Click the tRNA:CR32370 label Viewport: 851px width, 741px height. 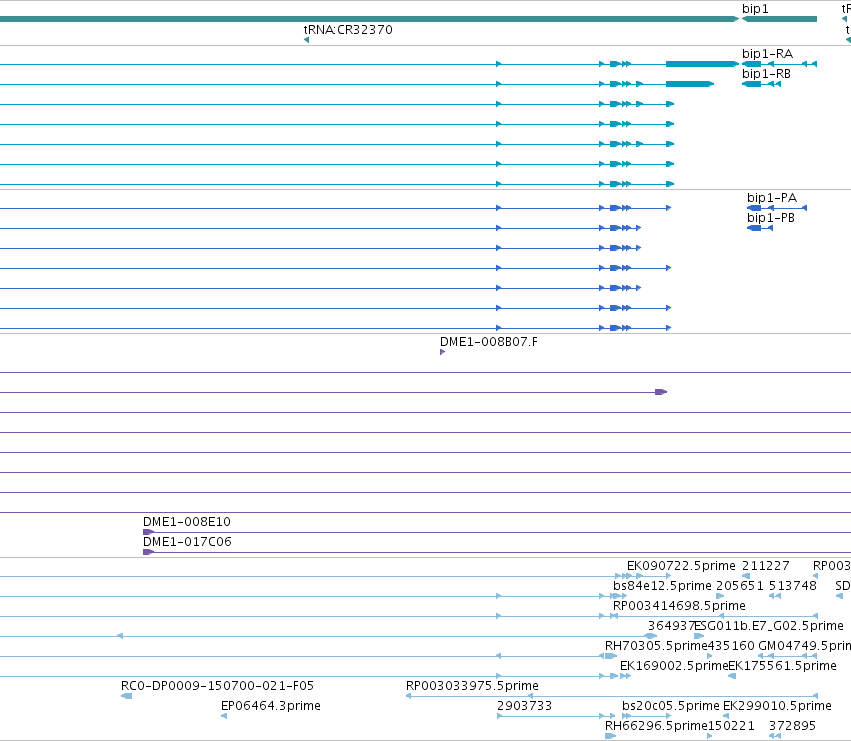click(348, 30)
